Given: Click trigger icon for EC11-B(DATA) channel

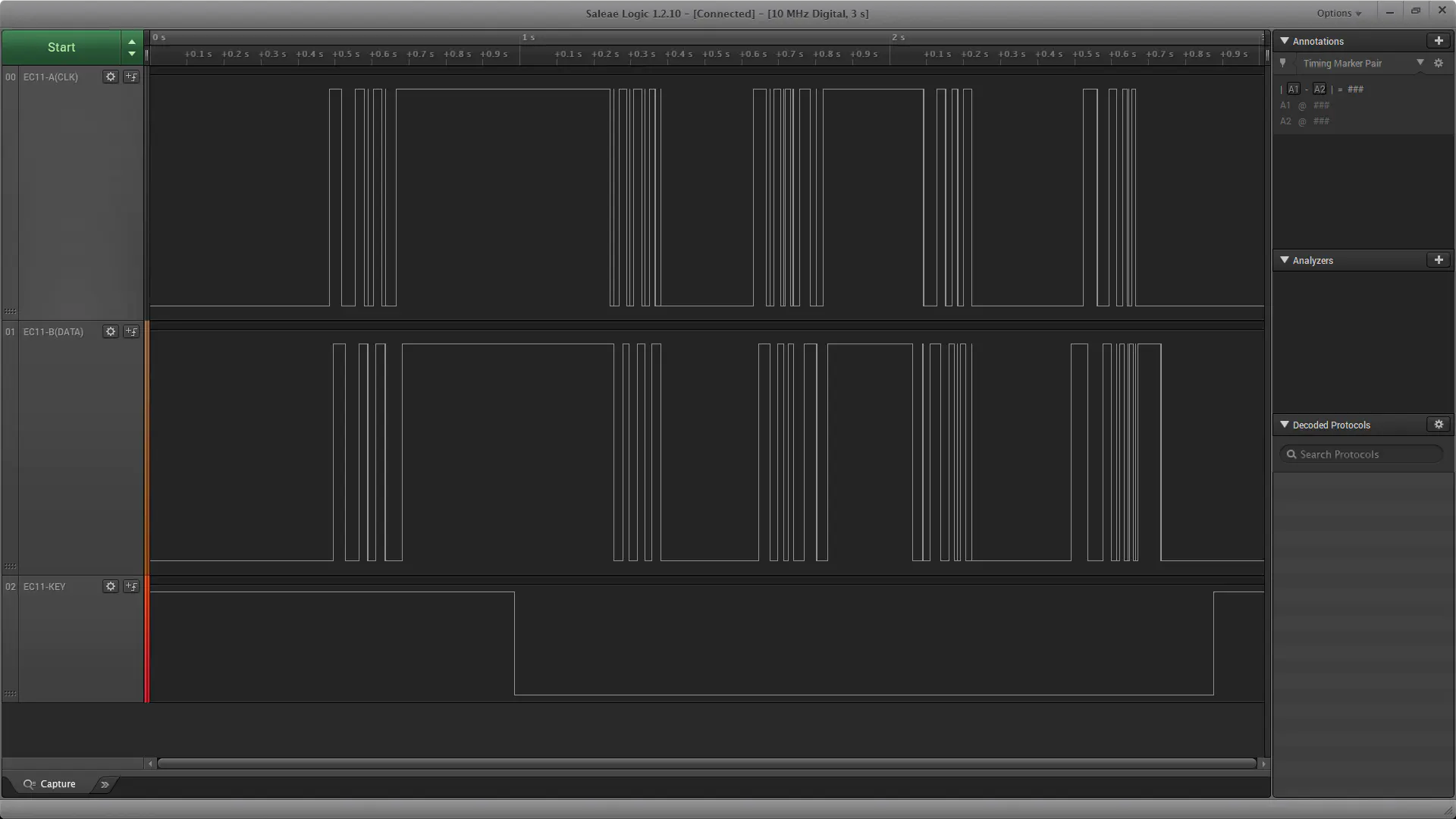Looking at the screenshot, I should (131, 331).
